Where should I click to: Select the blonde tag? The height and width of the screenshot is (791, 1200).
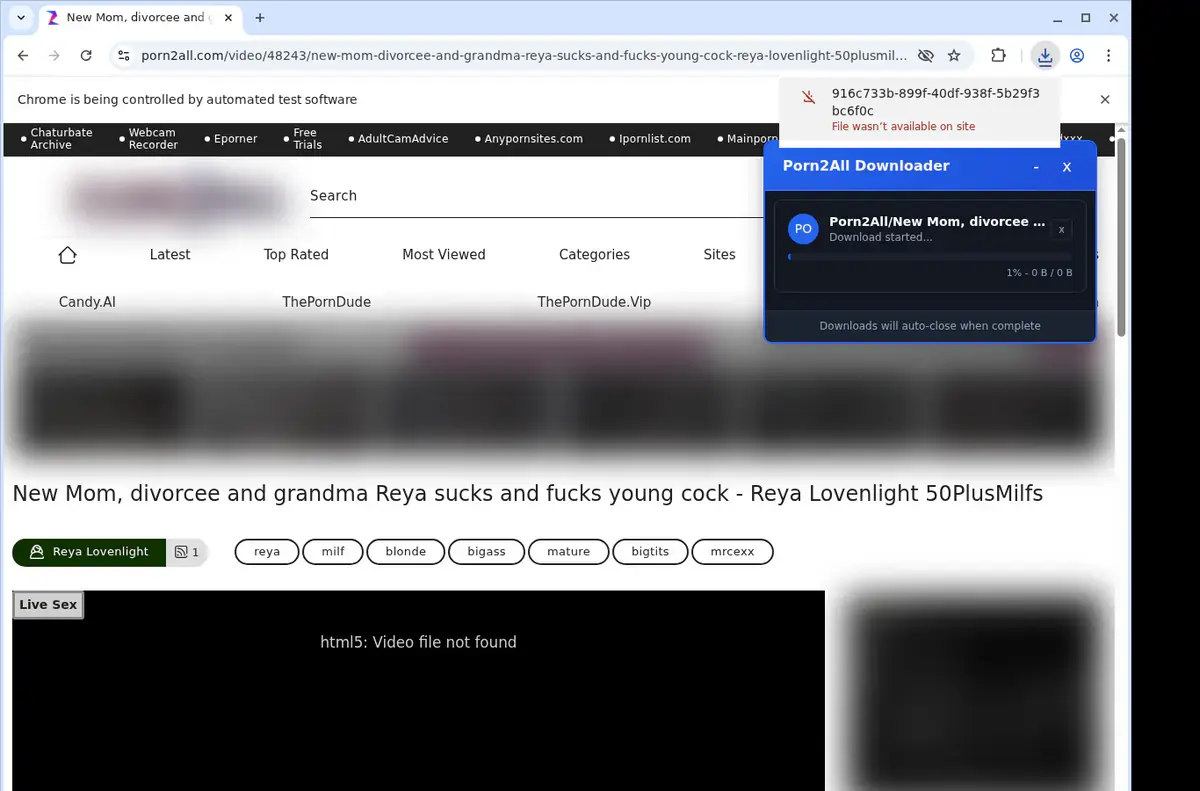(405, 552)
